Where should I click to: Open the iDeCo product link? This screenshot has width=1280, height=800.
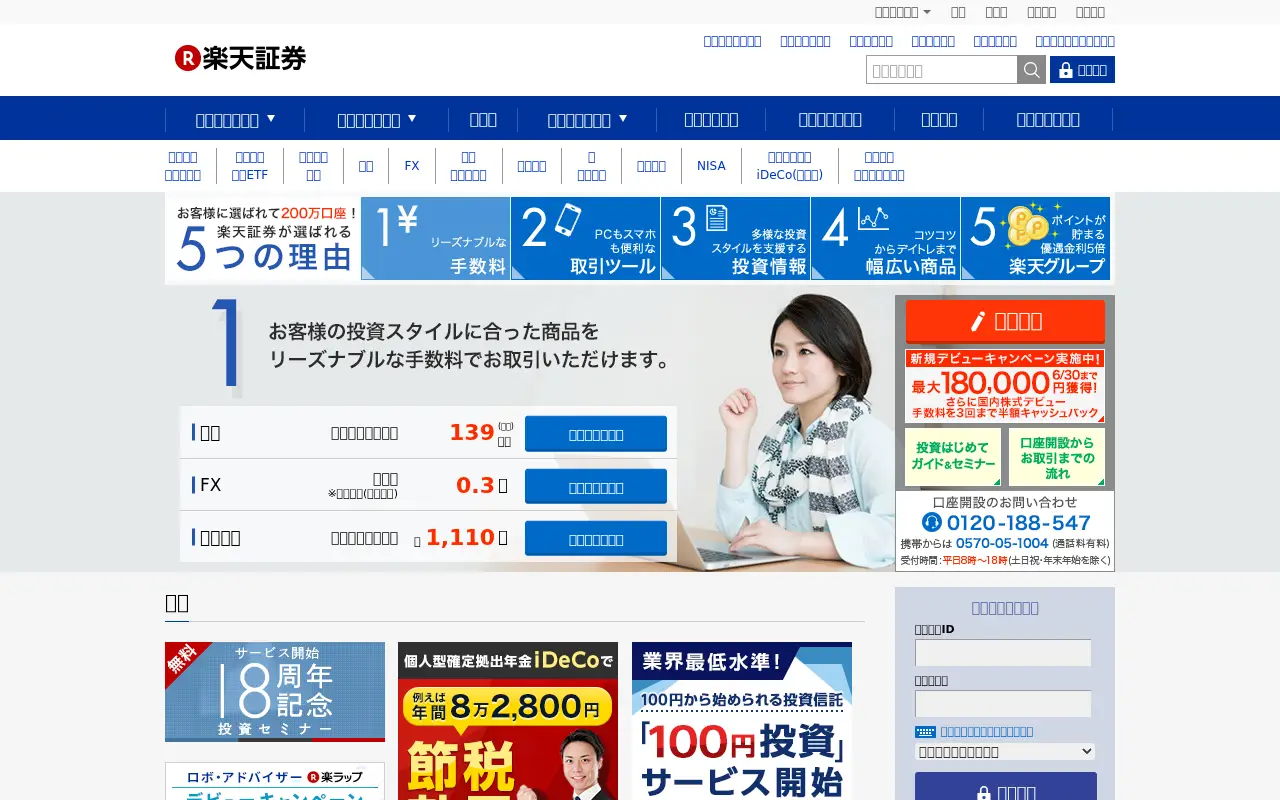coord(789,166)
